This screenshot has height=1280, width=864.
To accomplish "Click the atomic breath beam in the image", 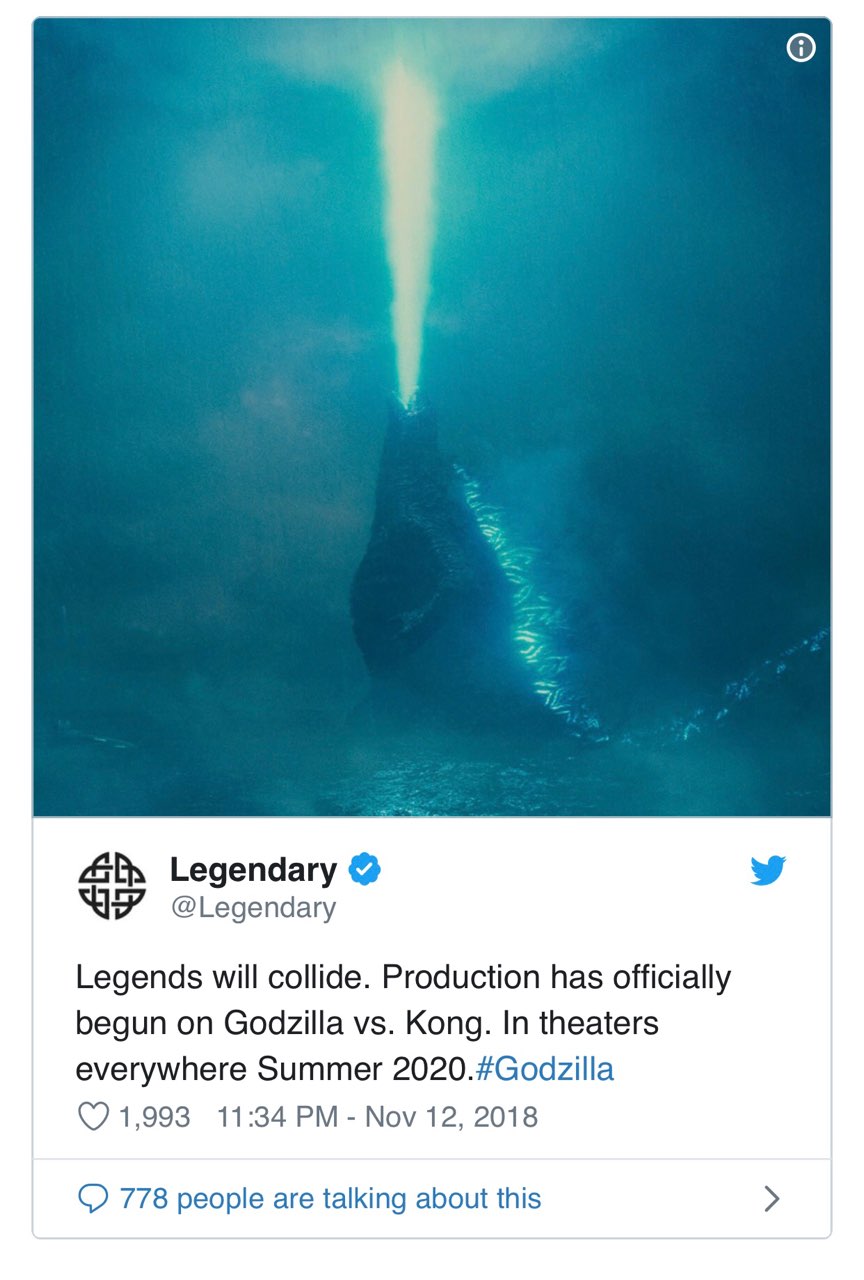I will click(x=411, y=230).
